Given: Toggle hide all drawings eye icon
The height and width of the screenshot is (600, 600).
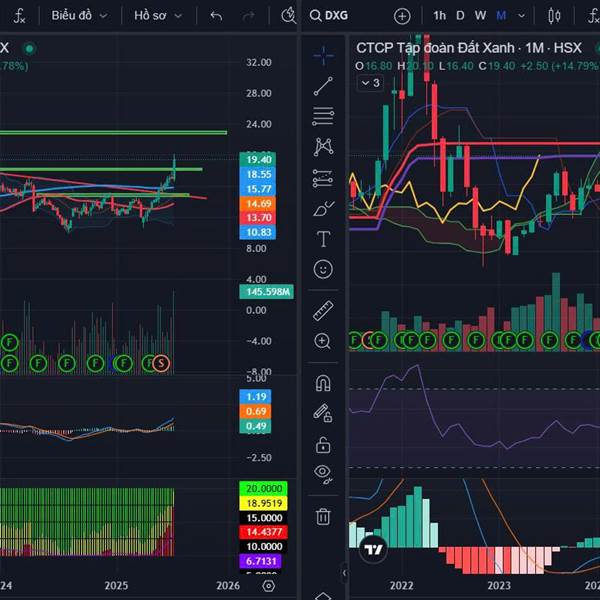Looking at the screenshot, I should (x=323, y=475).
